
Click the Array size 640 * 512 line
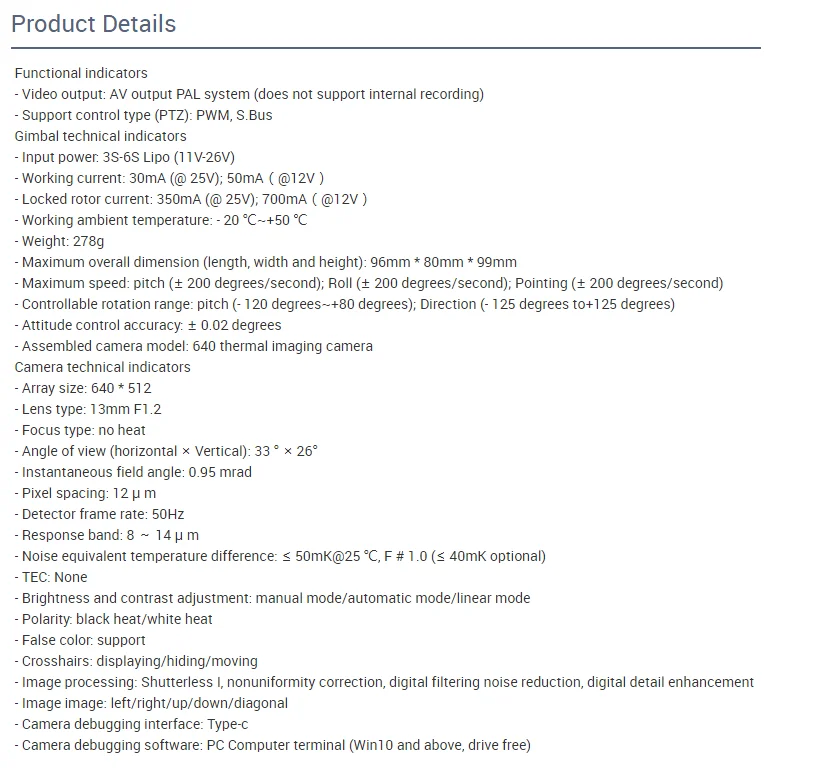point(83,388)
